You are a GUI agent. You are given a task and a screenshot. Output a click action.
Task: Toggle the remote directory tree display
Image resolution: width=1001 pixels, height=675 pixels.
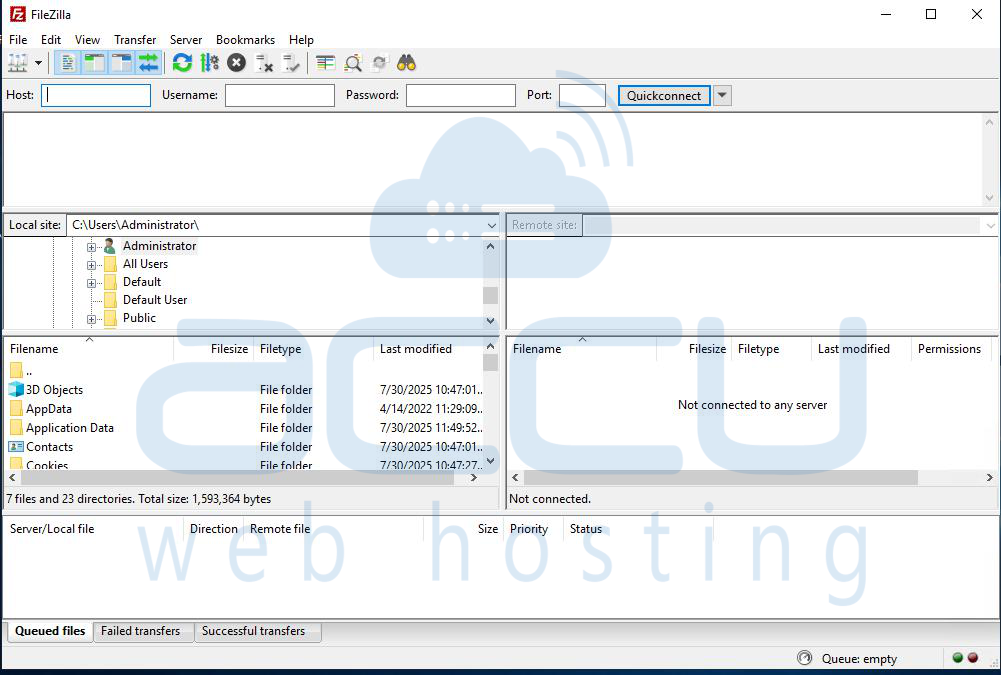coord(121,63)
